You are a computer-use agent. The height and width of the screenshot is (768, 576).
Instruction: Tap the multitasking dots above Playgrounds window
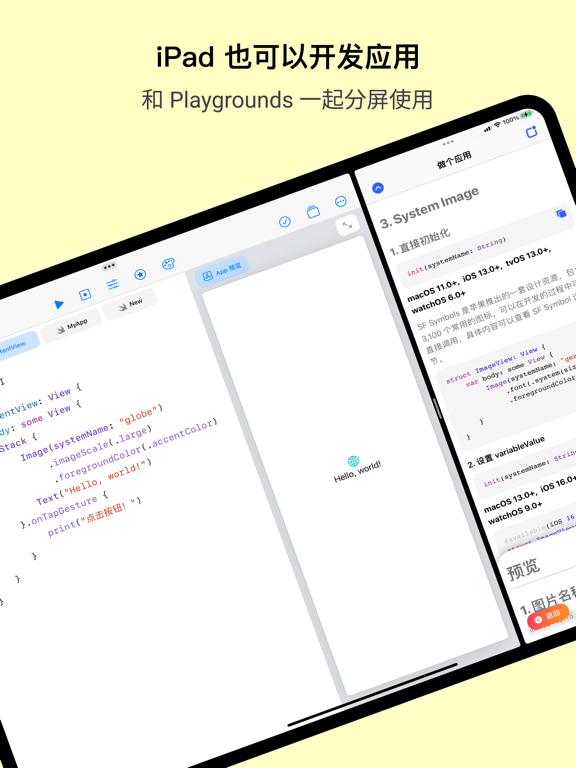coord(109,266)
